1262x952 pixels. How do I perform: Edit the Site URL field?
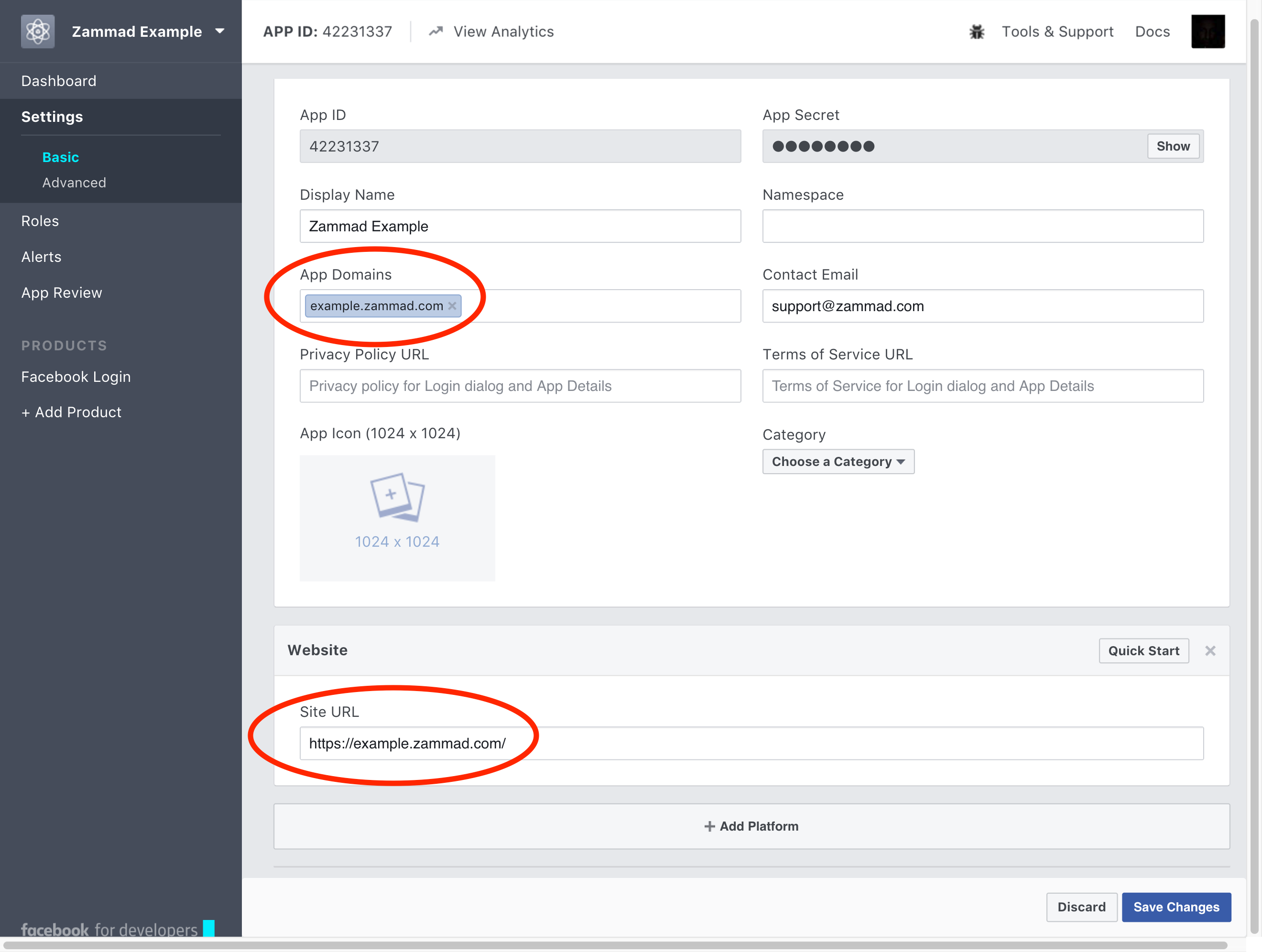point(751,744)
